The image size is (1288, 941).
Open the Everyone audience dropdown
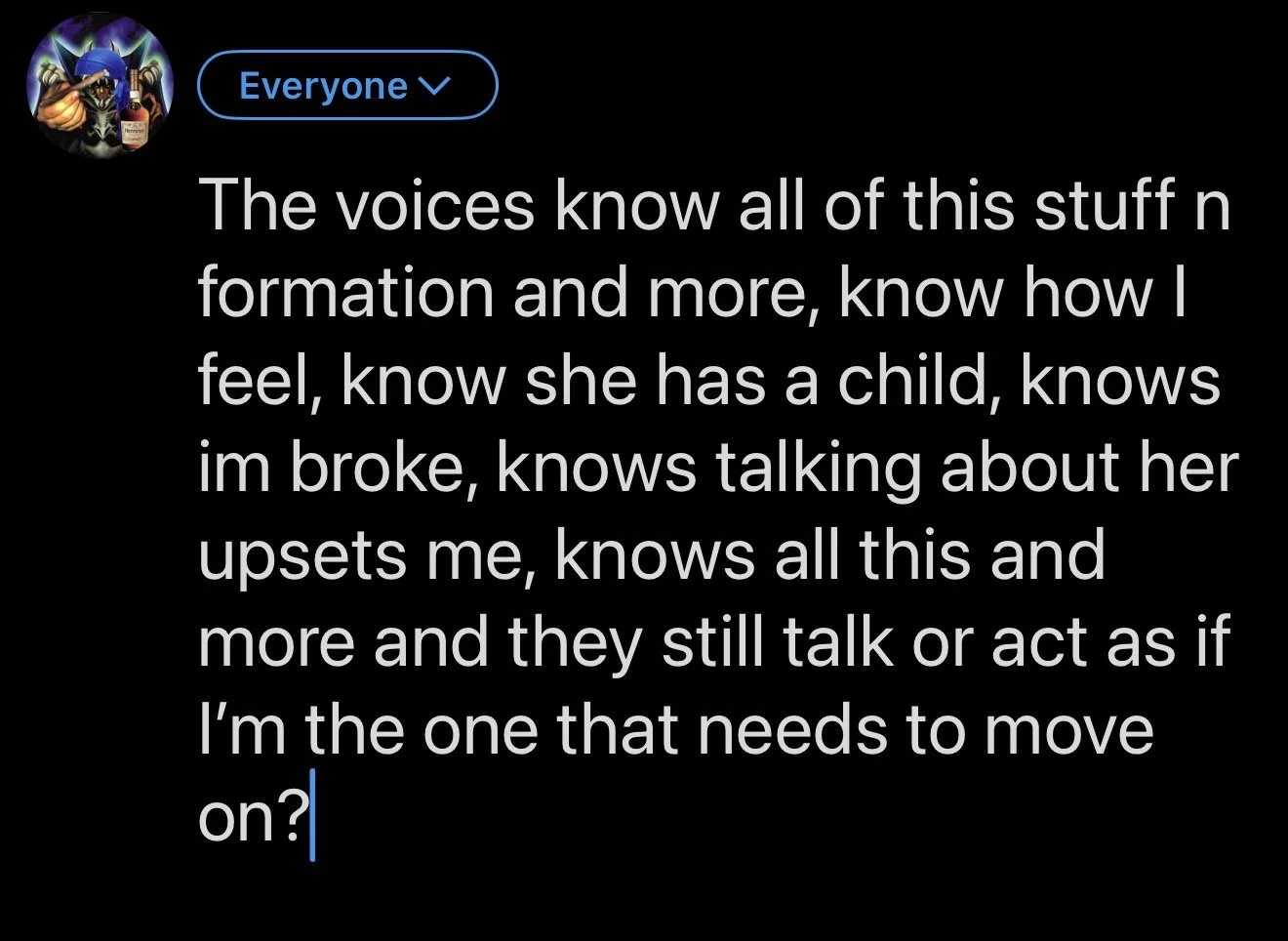pyautogui.click(x=347, y=86)
